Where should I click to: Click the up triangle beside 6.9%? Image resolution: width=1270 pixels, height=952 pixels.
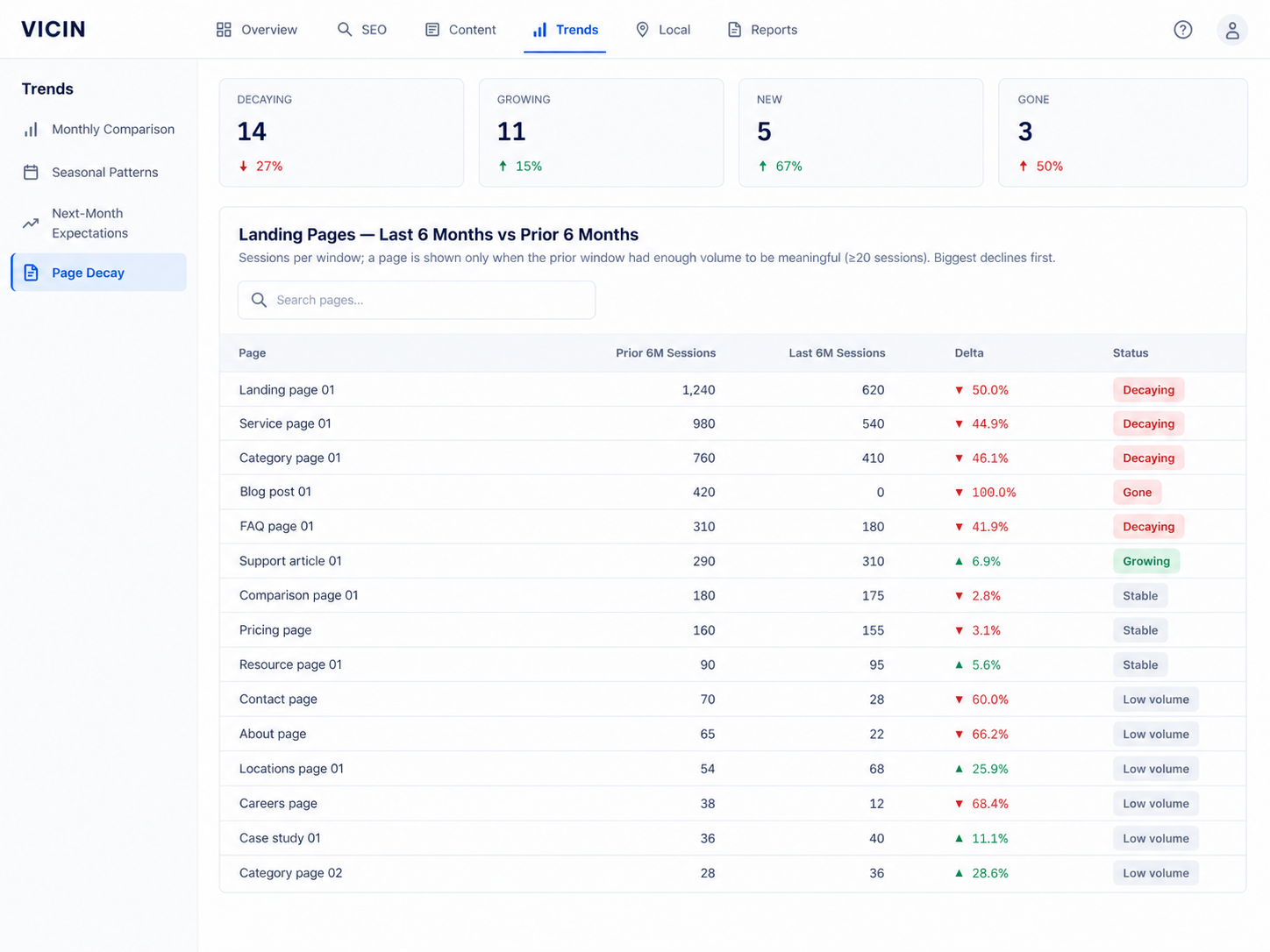959,561
